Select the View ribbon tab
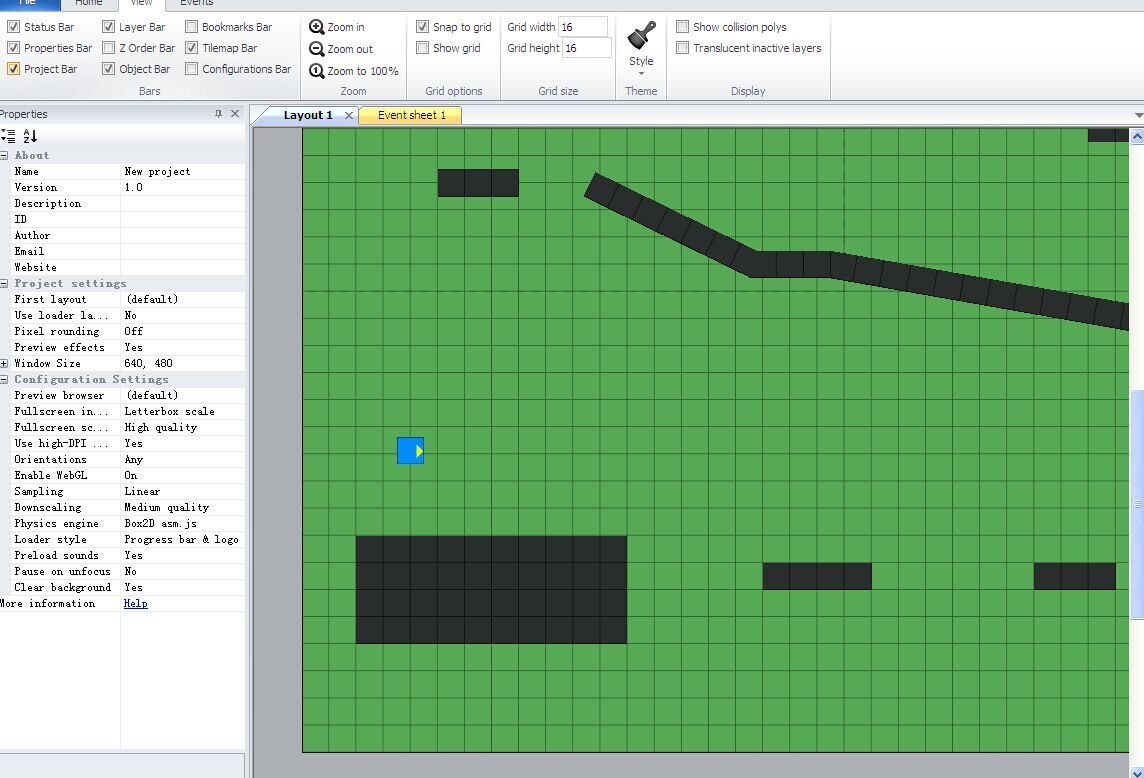 coord(142,3)
